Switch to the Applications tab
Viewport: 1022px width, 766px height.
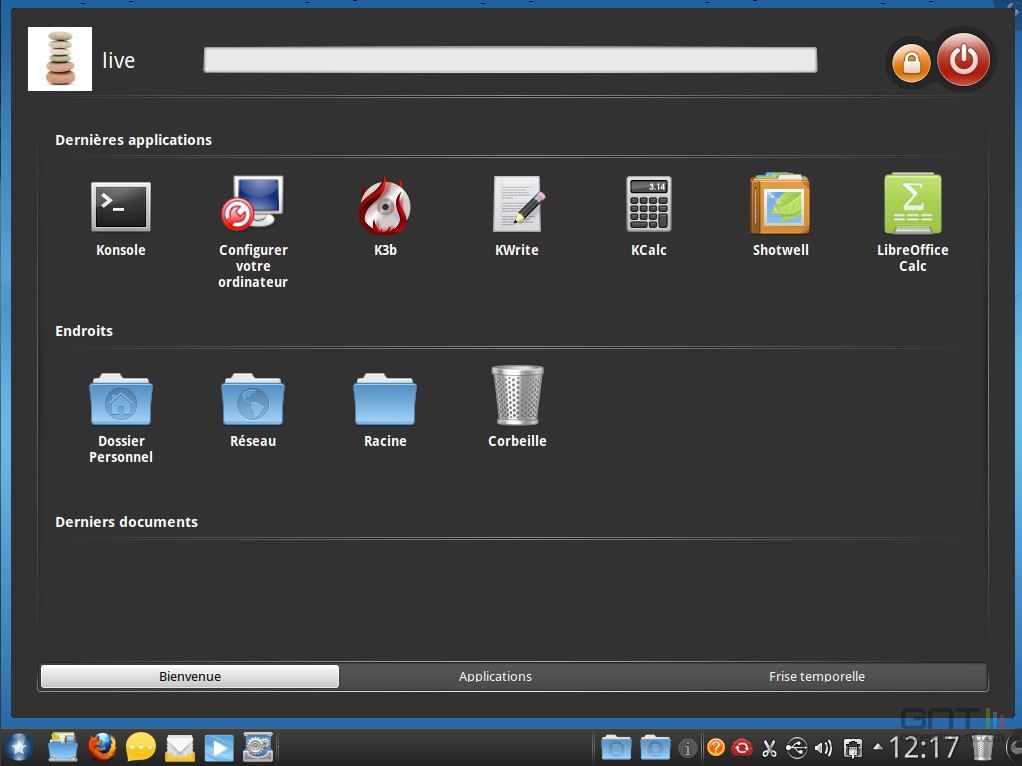pos(495,677)
